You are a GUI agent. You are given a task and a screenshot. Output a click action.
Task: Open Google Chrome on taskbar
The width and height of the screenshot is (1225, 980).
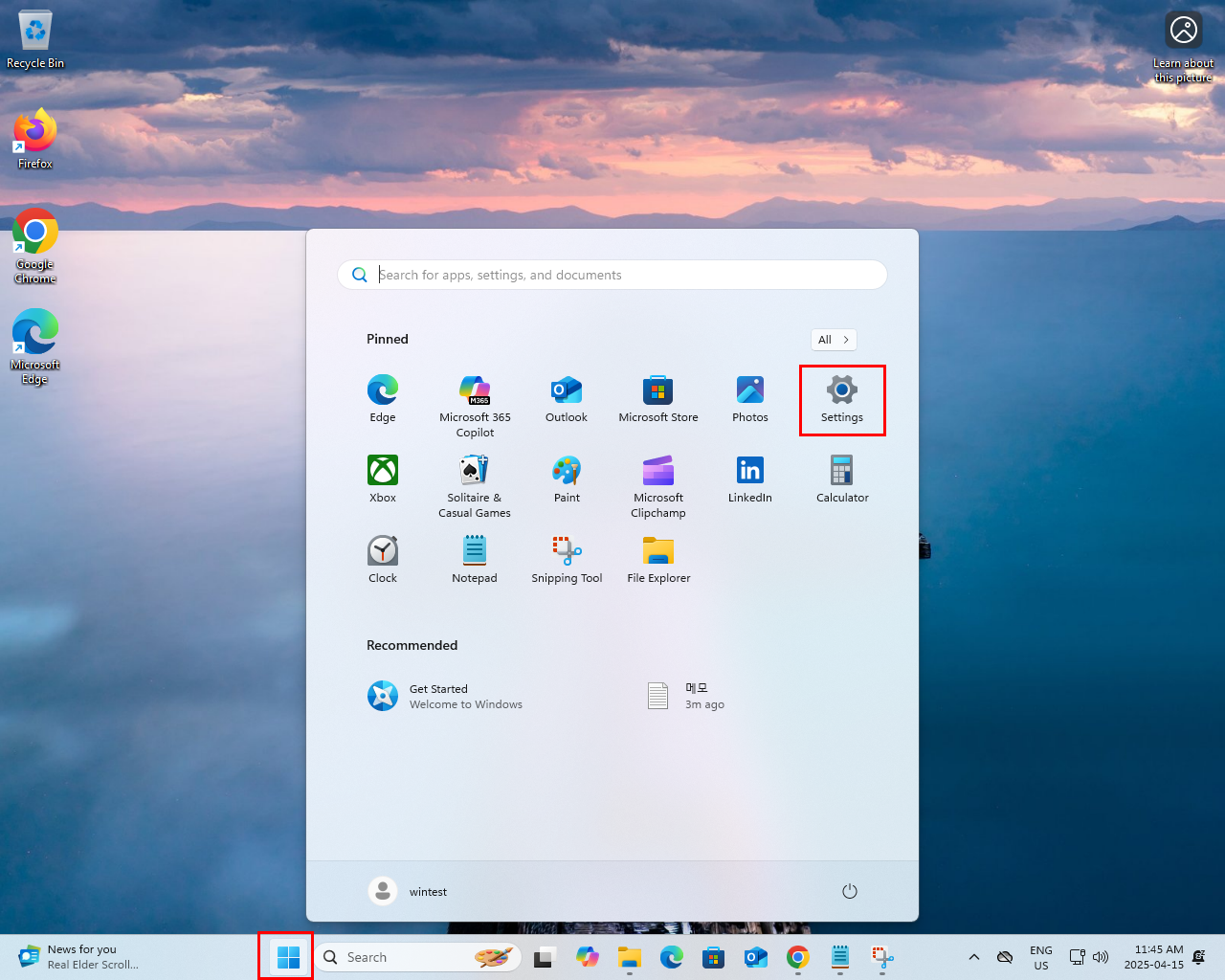click(798, 957)
